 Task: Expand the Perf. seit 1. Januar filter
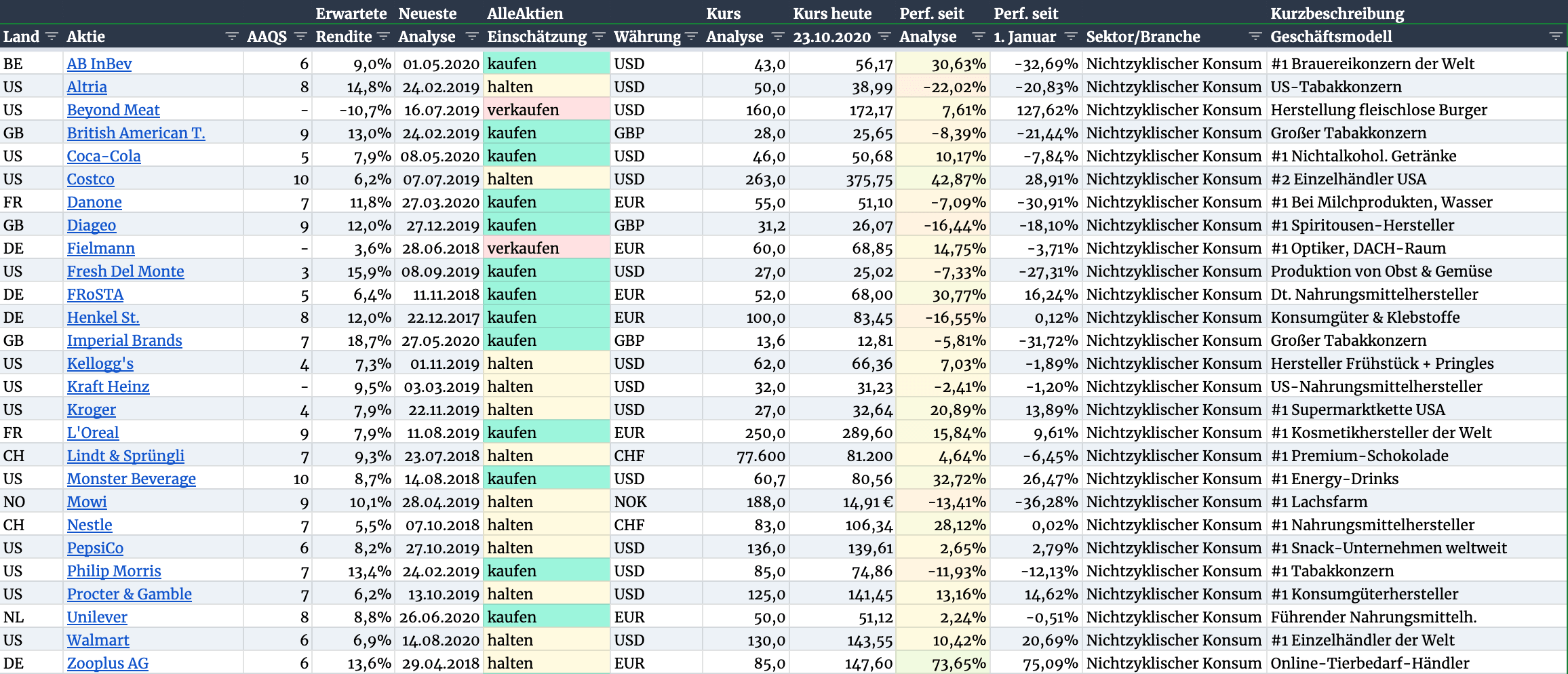[x=1071, y=36]
